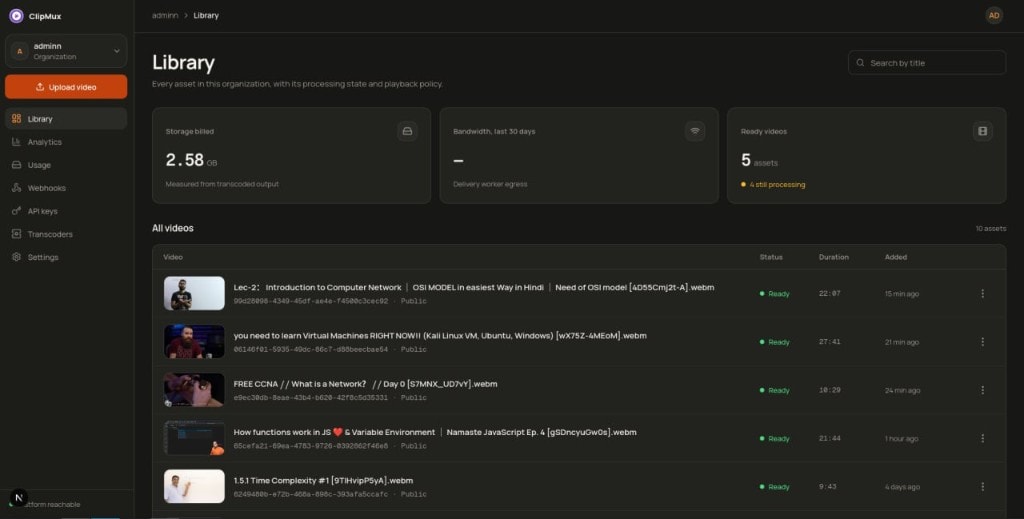Click the Duration column header

click(833, 257)
